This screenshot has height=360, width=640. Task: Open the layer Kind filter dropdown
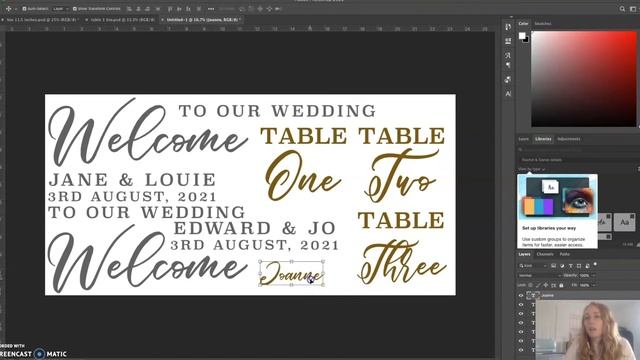coord(533,266)
